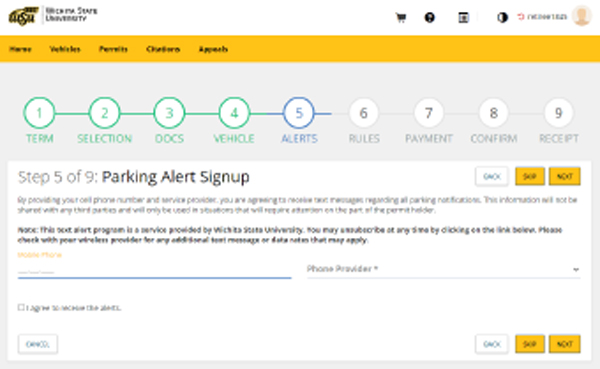Viewport: 600px width, 369px height.
Task: Focus the Mobile Phone input field
Action: [x=155, y=271]
